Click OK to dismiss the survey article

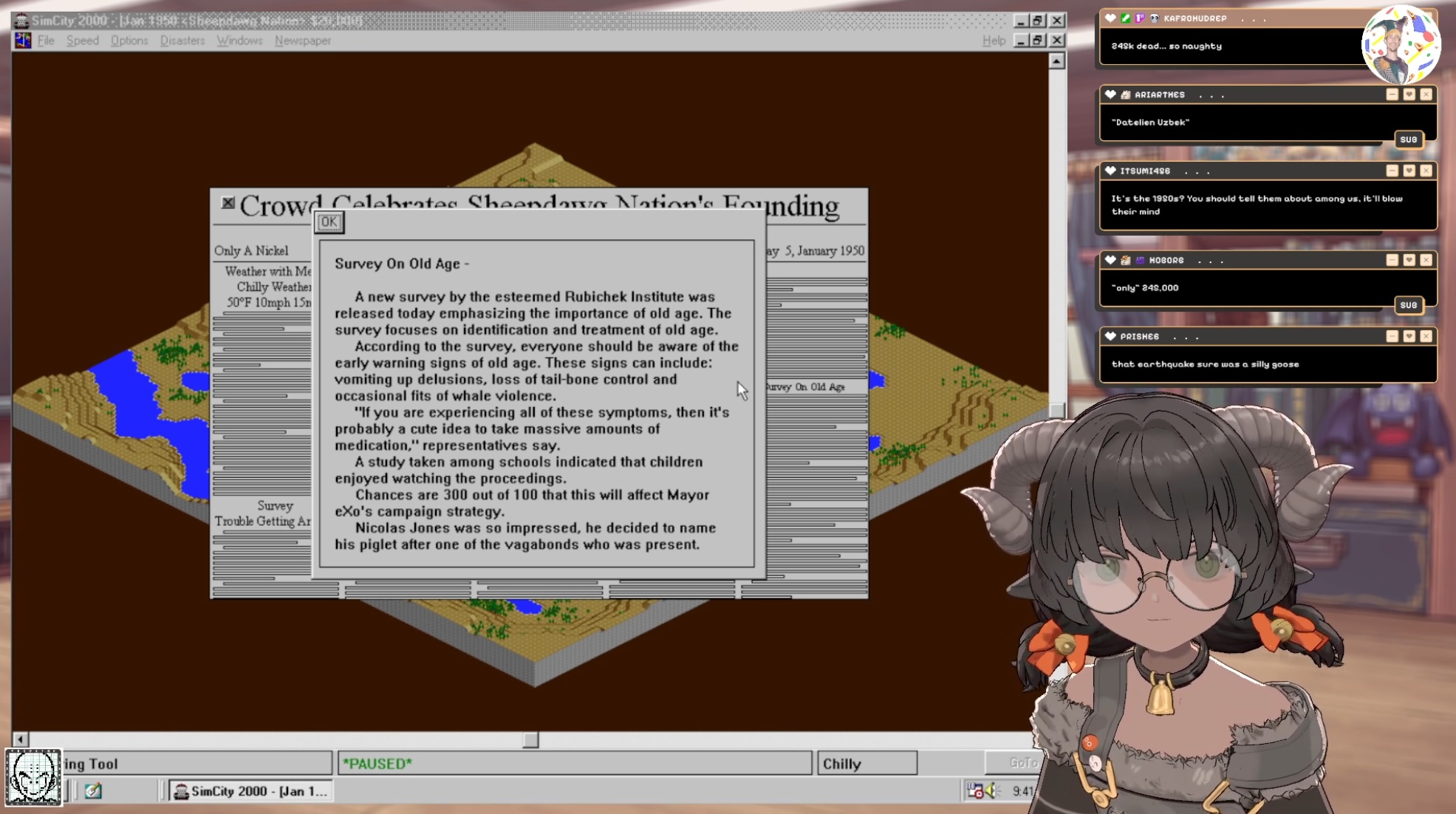pos(329,222)
